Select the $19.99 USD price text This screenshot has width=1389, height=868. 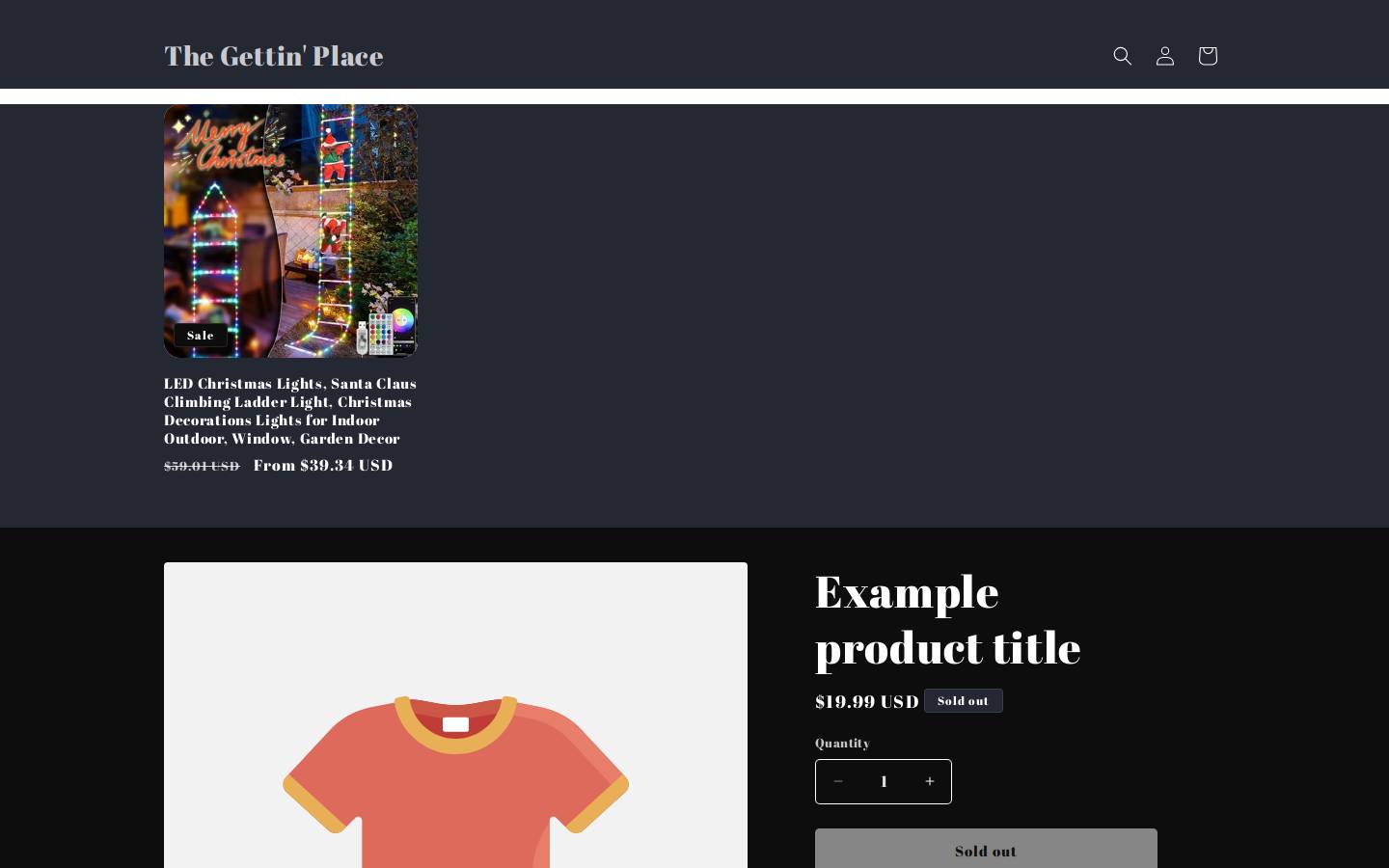click(867, 701)
